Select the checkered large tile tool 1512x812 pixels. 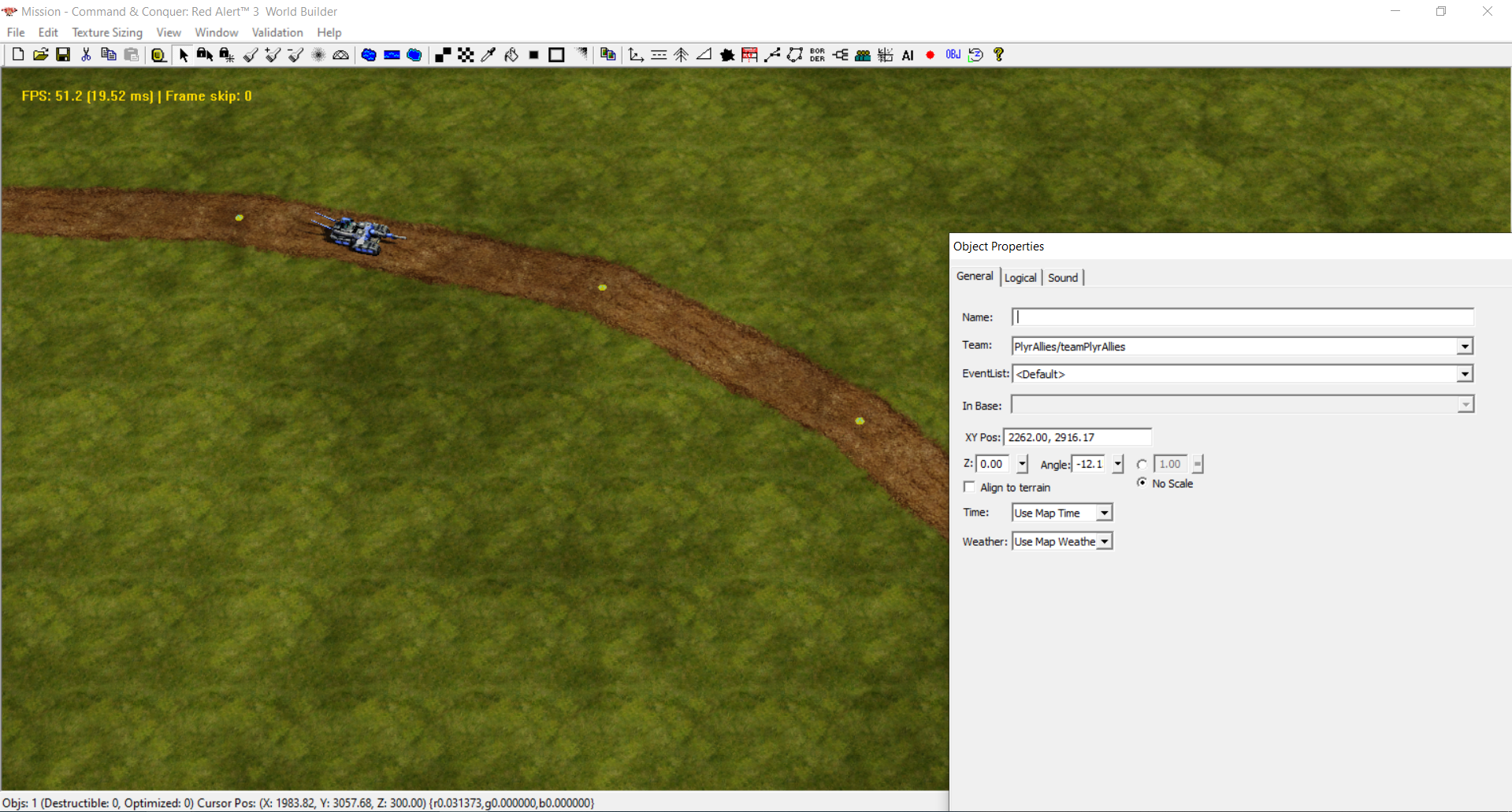tap(466, 54)
